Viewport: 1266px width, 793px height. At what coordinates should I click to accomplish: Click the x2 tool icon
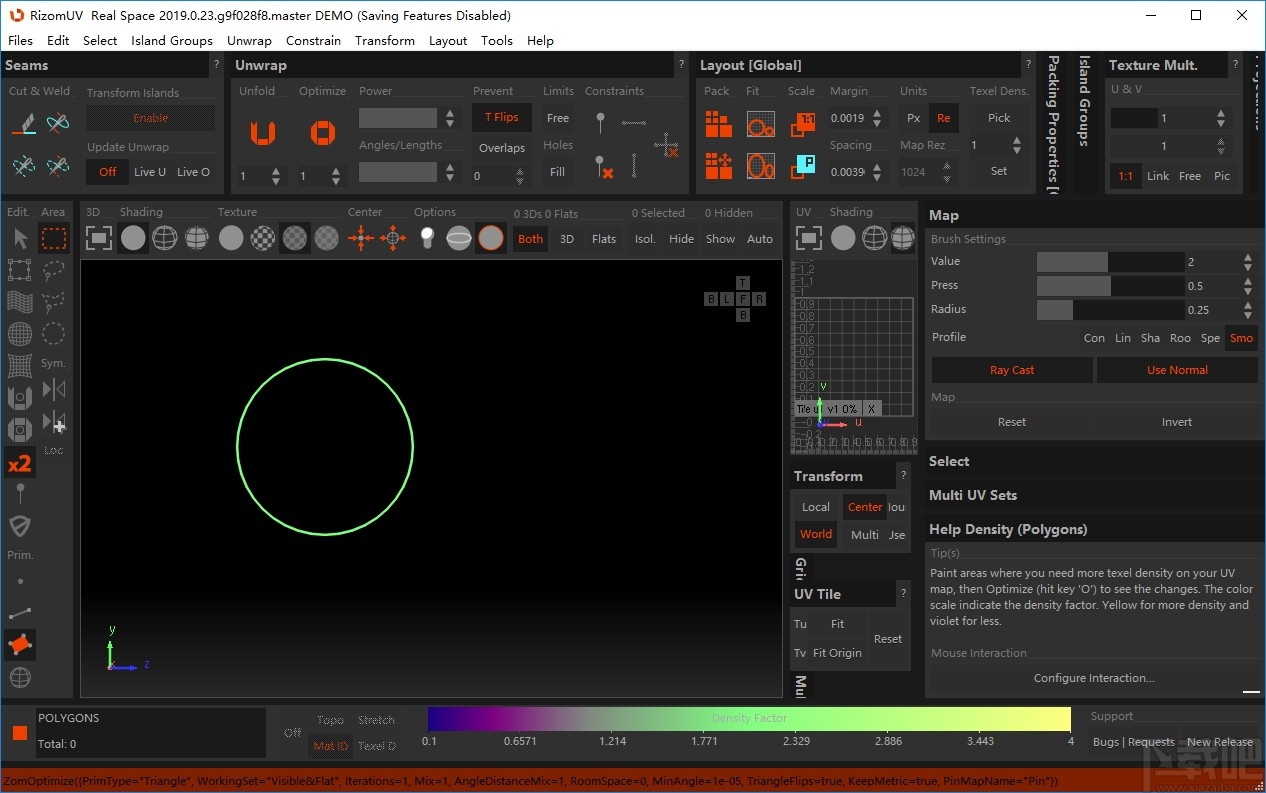pos(20,463)
